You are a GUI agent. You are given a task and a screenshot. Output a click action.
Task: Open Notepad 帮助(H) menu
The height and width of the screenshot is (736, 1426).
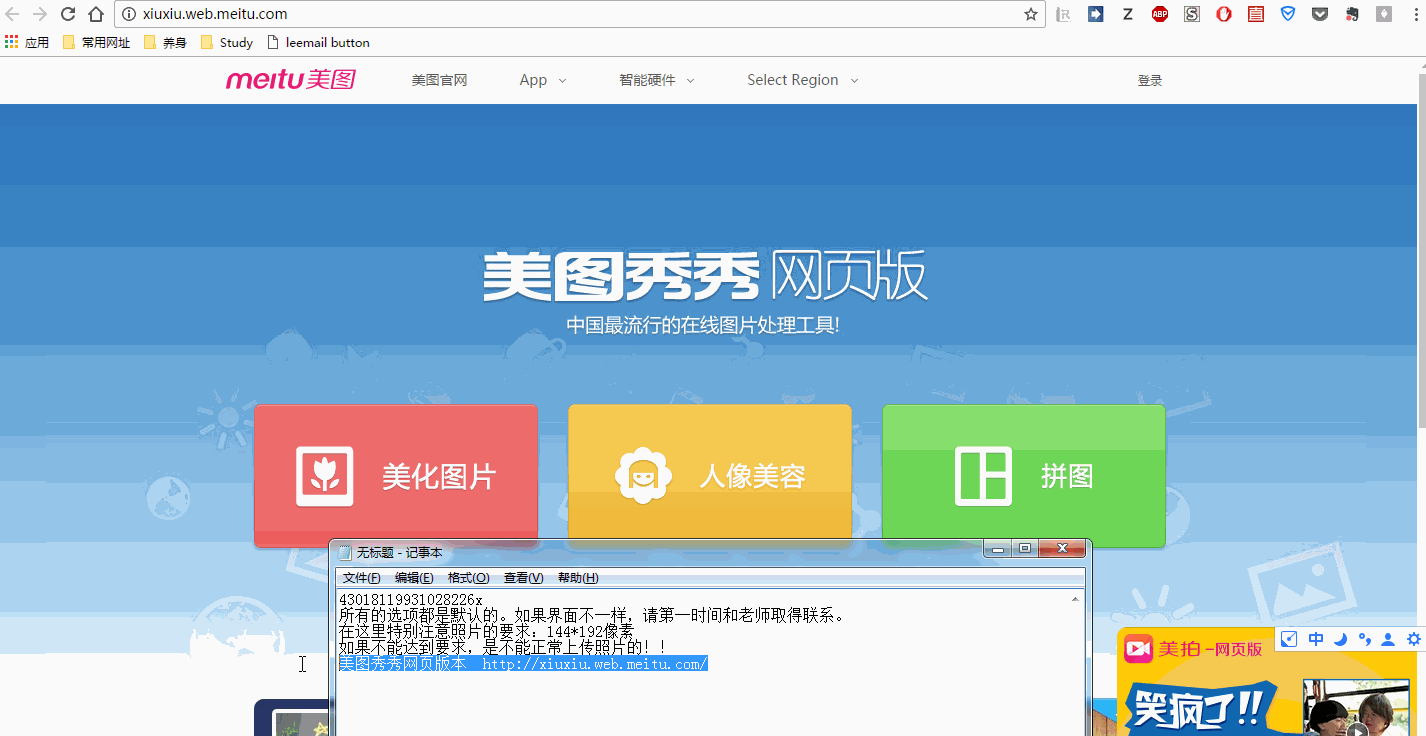tap(578, 578)
